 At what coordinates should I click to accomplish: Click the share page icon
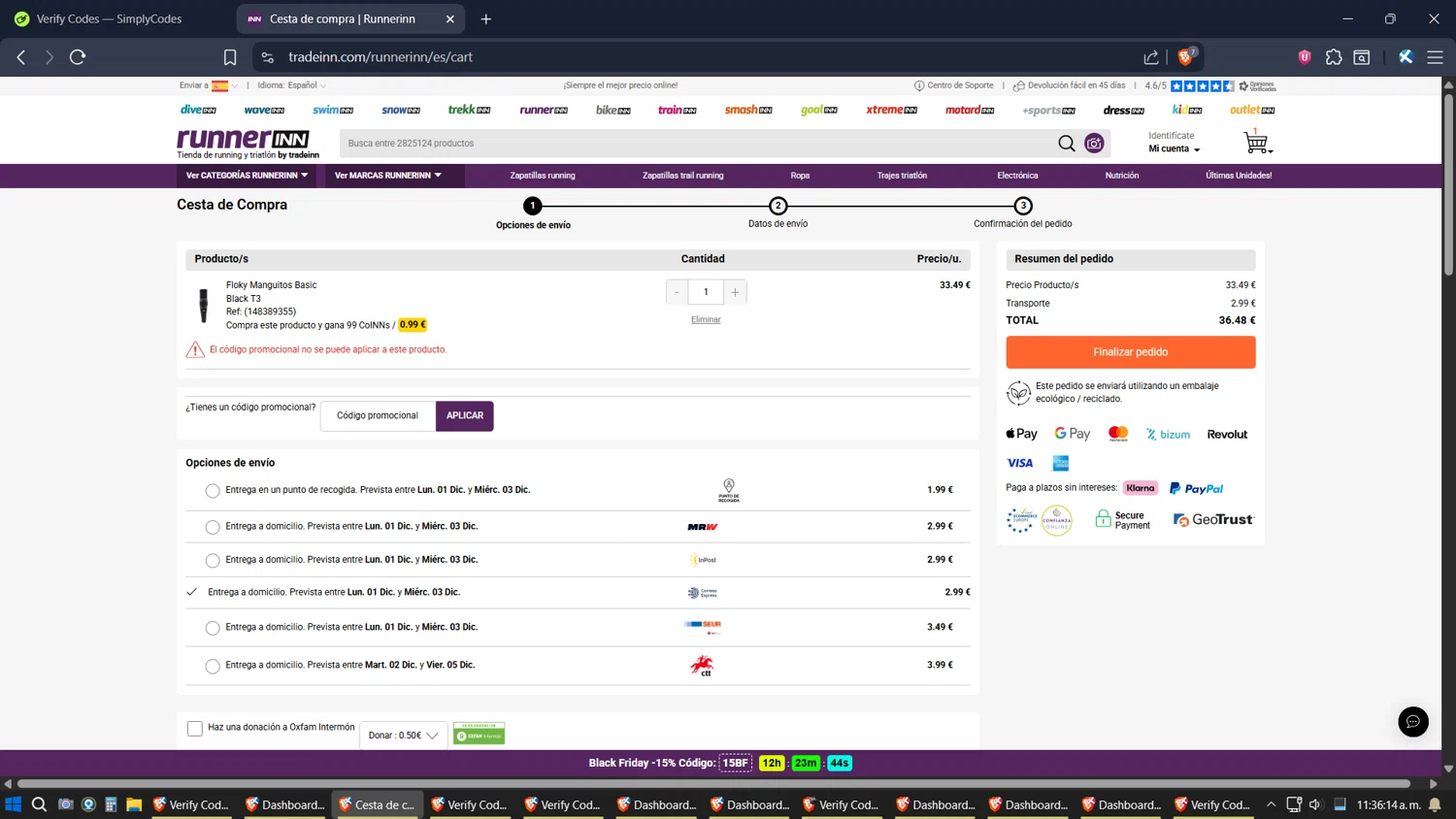click(x=1151, y=57)
